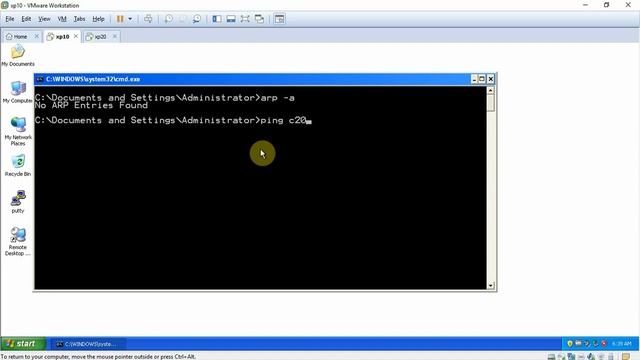Maximize the cmd.exe window
This screenshot has height=360, width=640.
(x=482, y=79)
